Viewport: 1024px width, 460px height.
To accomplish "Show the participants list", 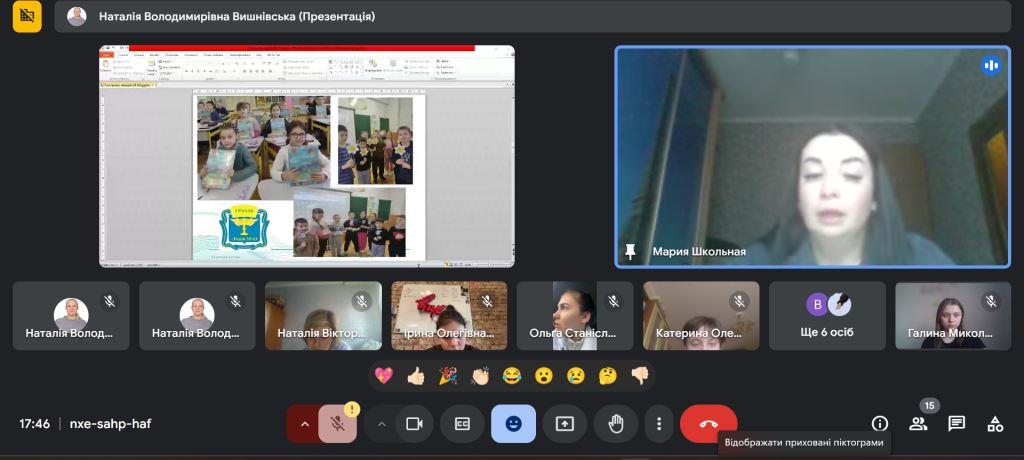I will pos(918,424).
